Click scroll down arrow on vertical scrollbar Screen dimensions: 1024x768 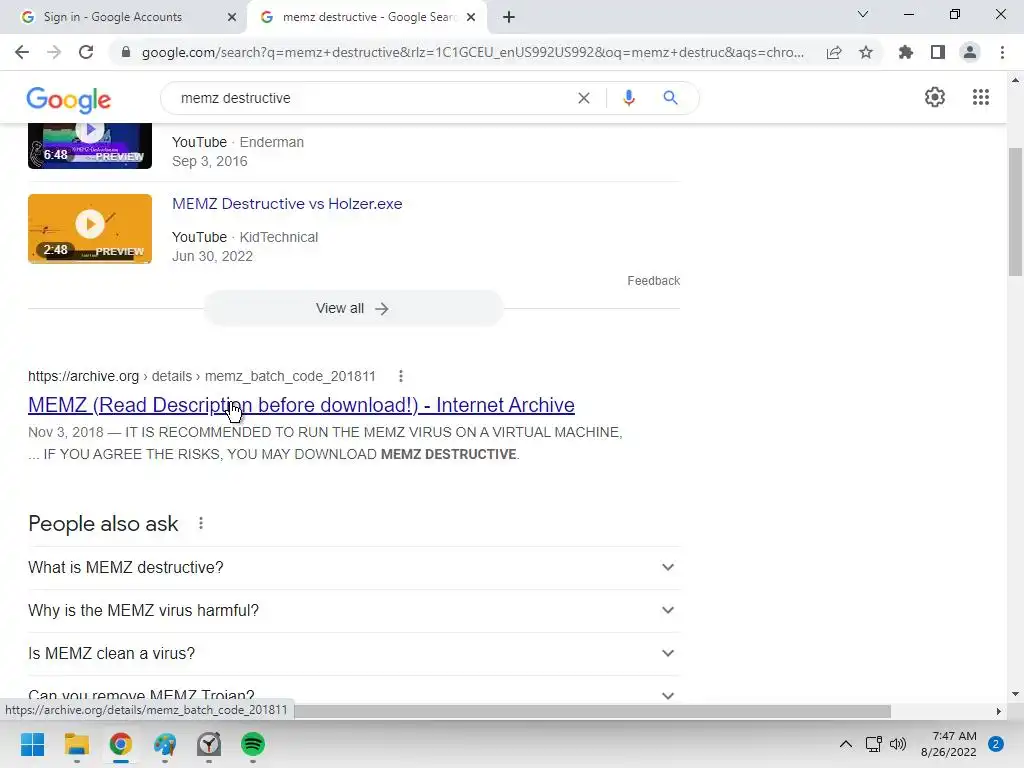pos(1016,694)
